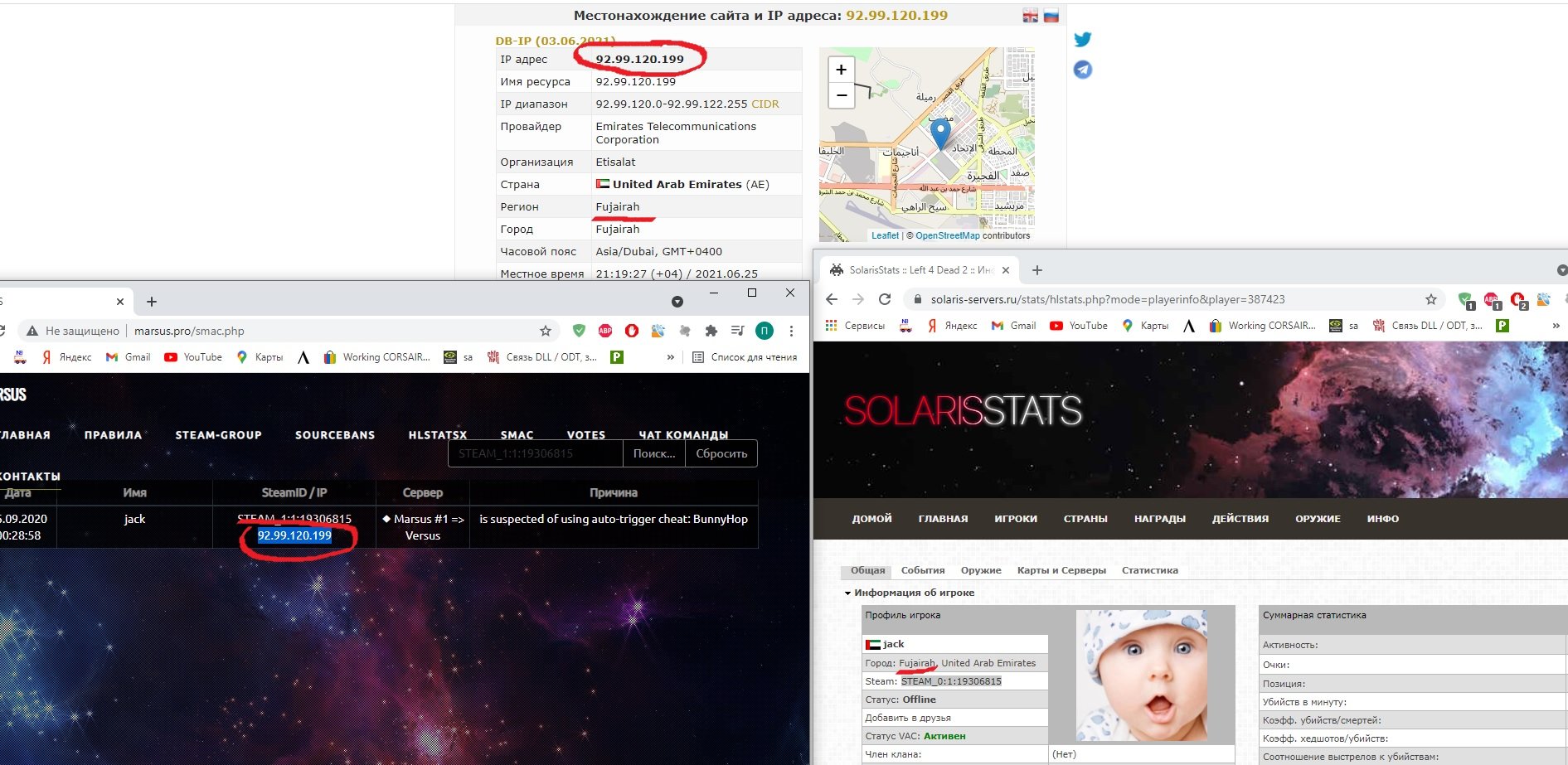1568x765 pixels.
Task: Open the Services apps bookmark in Solaris window
Action: click(x=855, y=326)
